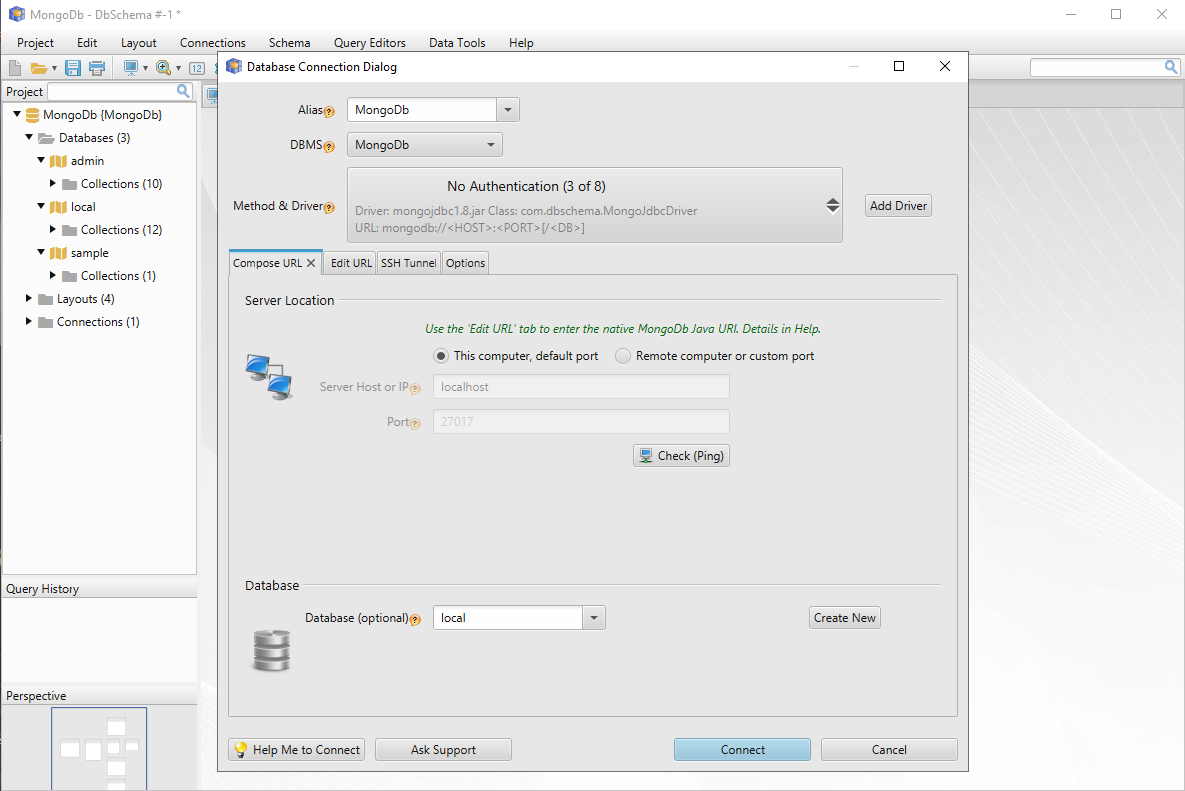Image resolution: width=1185 pixels, height=791 pixels.
Task: Click the Connect button
Action: [x=742, y=749]
